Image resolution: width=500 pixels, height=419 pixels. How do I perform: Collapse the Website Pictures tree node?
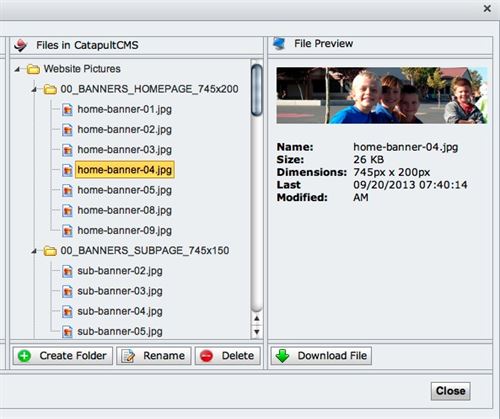click(17, 69)
